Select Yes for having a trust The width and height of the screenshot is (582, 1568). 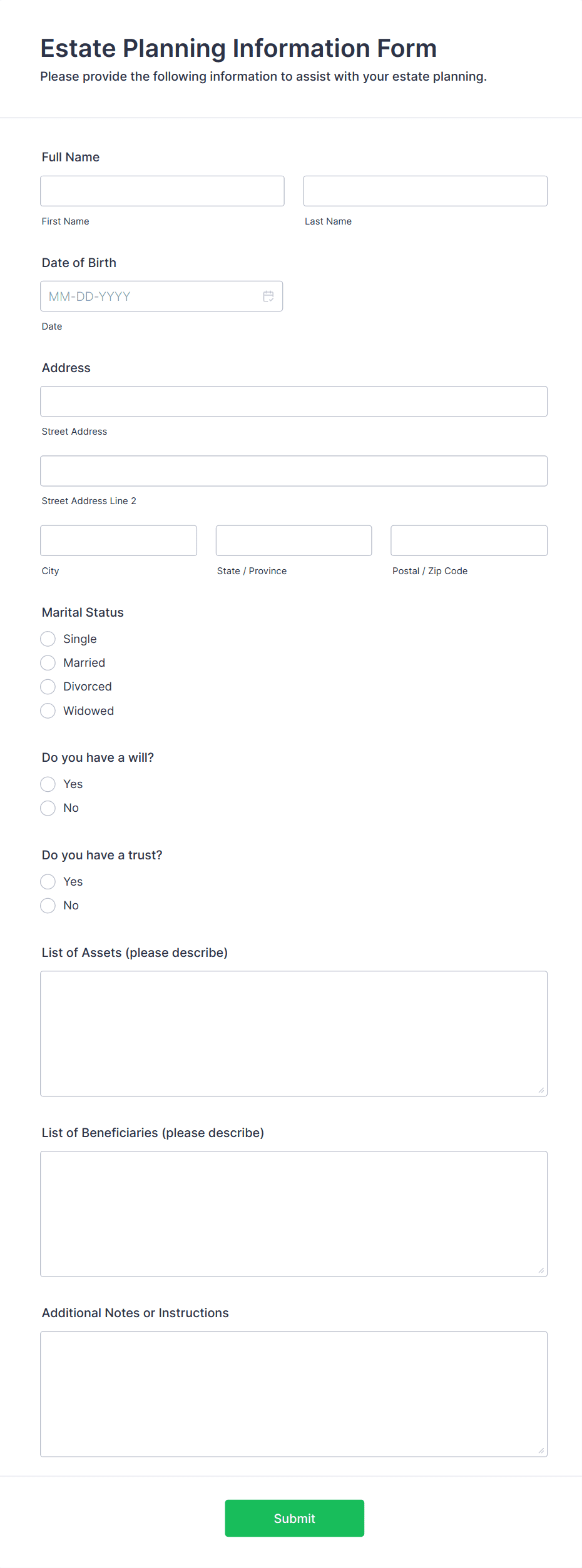pos(48,881)
